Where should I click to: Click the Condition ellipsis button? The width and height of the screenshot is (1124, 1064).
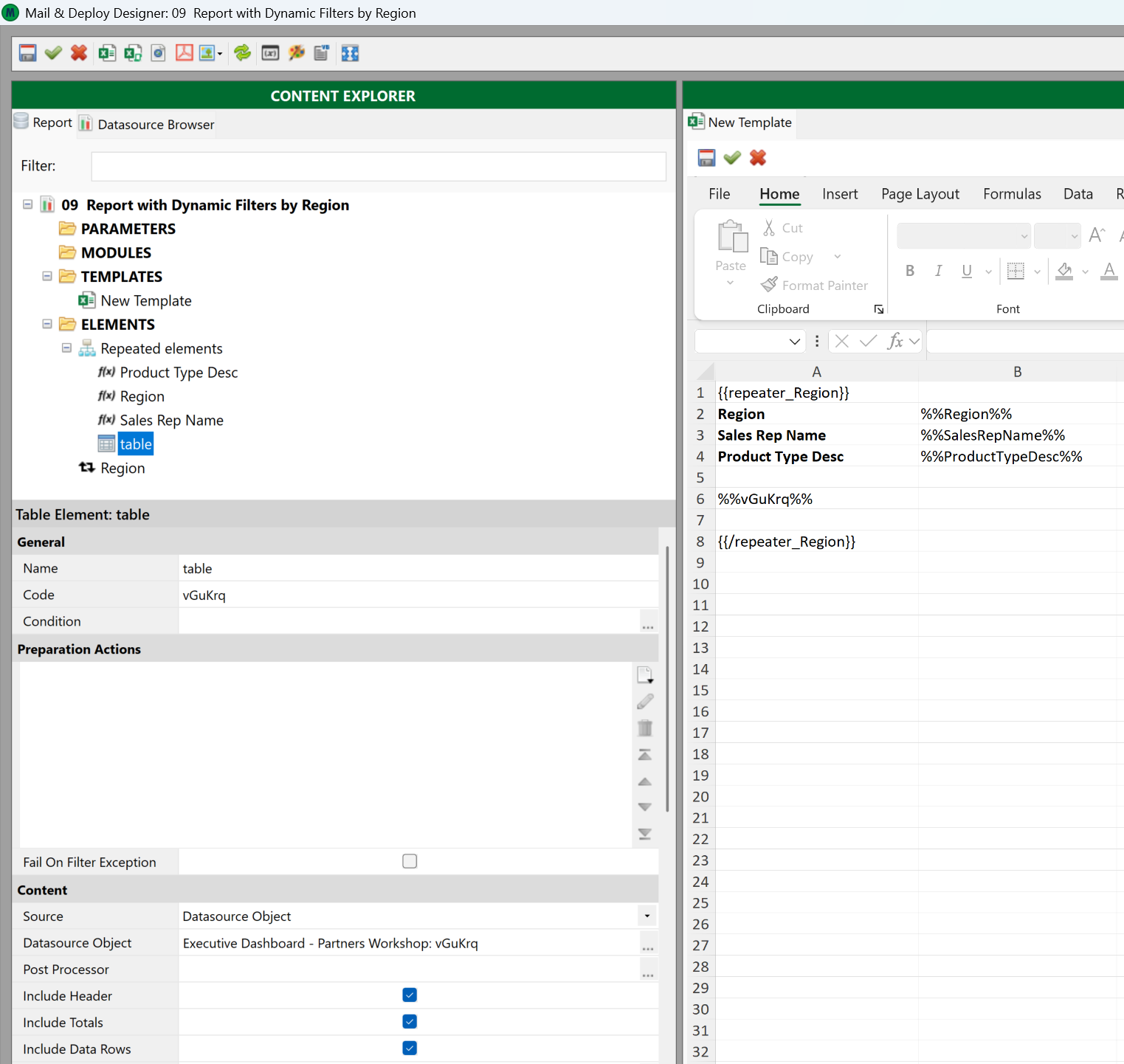[647, 623]
